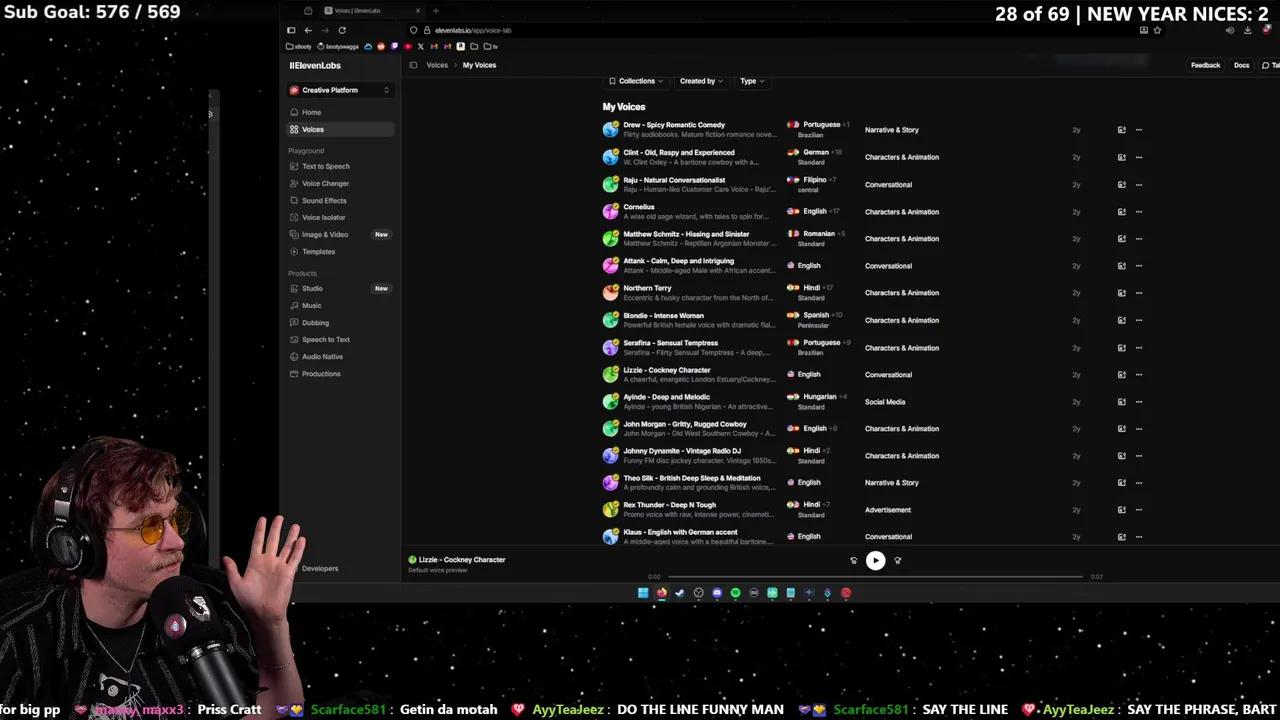Select Johnny Dynamite - Vintage Radio DJ
The width and height of the screenshot is (1280, 720).
coord(682,451)
